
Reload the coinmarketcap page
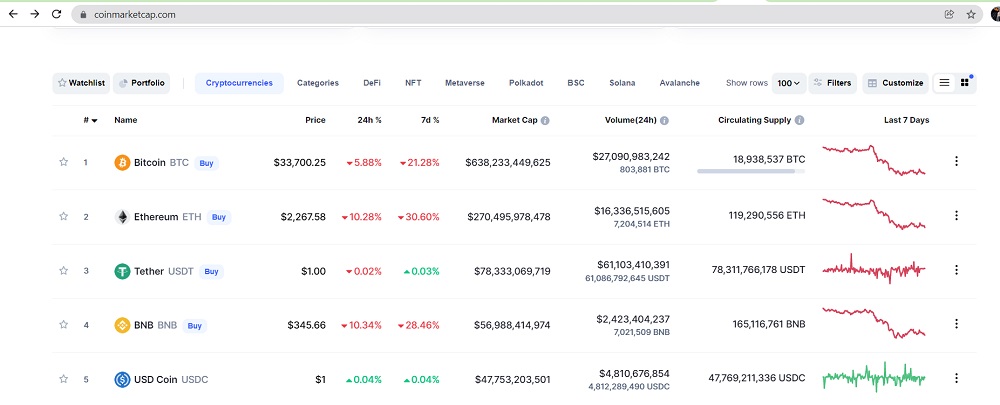[56, 14]
